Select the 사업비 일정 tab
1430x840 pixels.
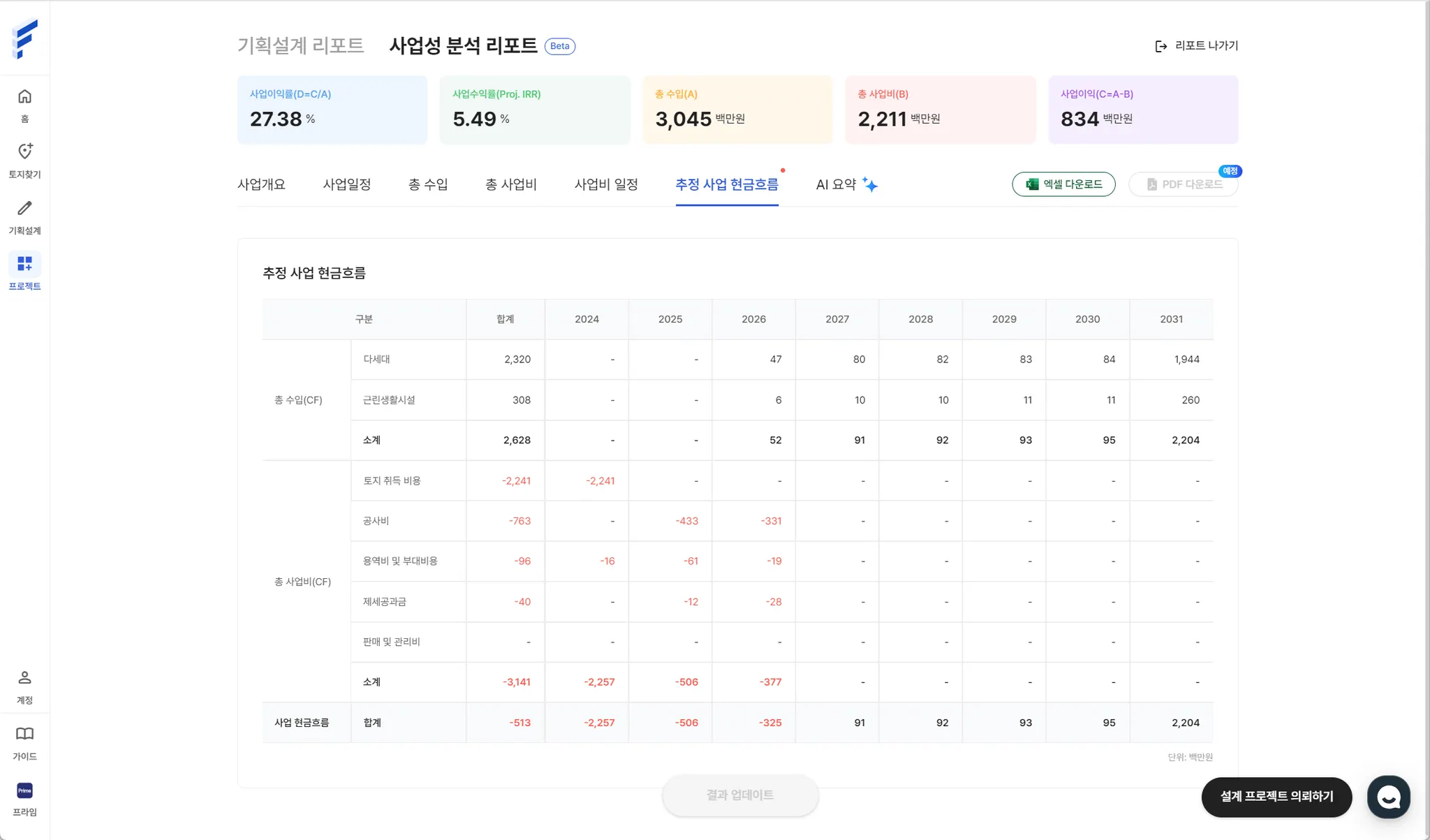click(x=605, y=184)
